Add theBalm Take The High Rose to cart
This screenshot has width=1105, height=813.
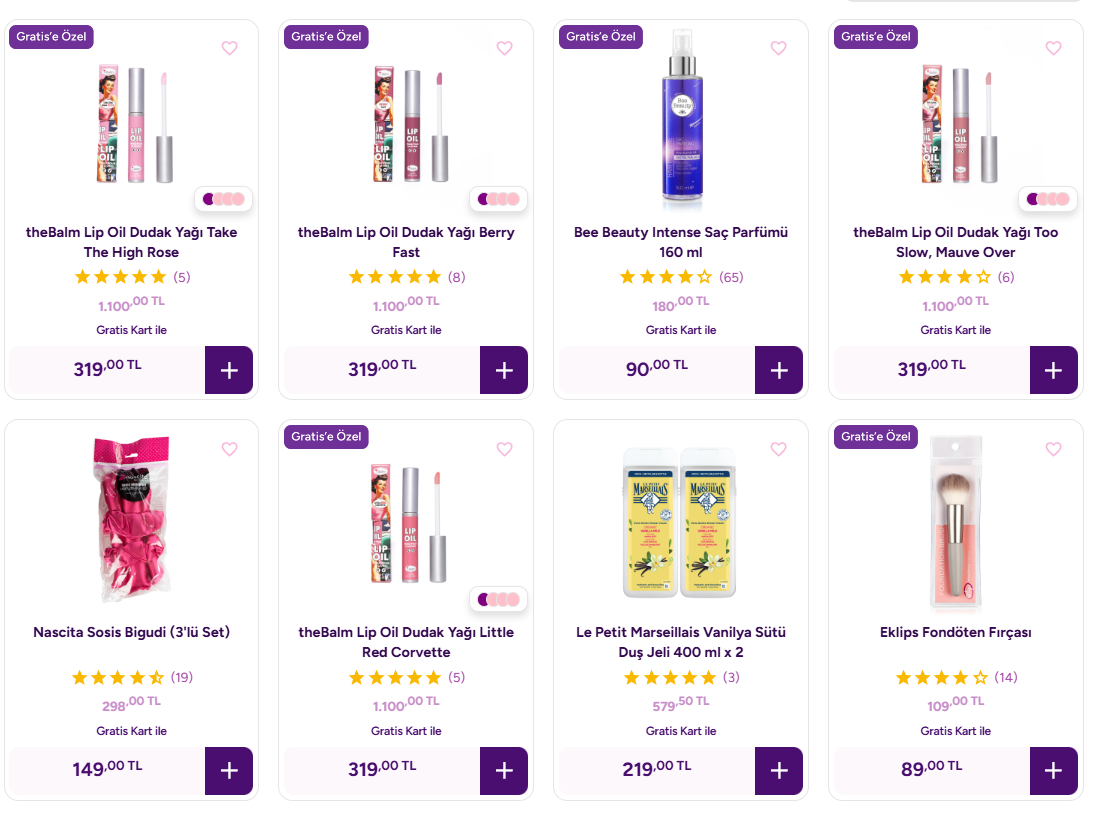pos(229,370)
